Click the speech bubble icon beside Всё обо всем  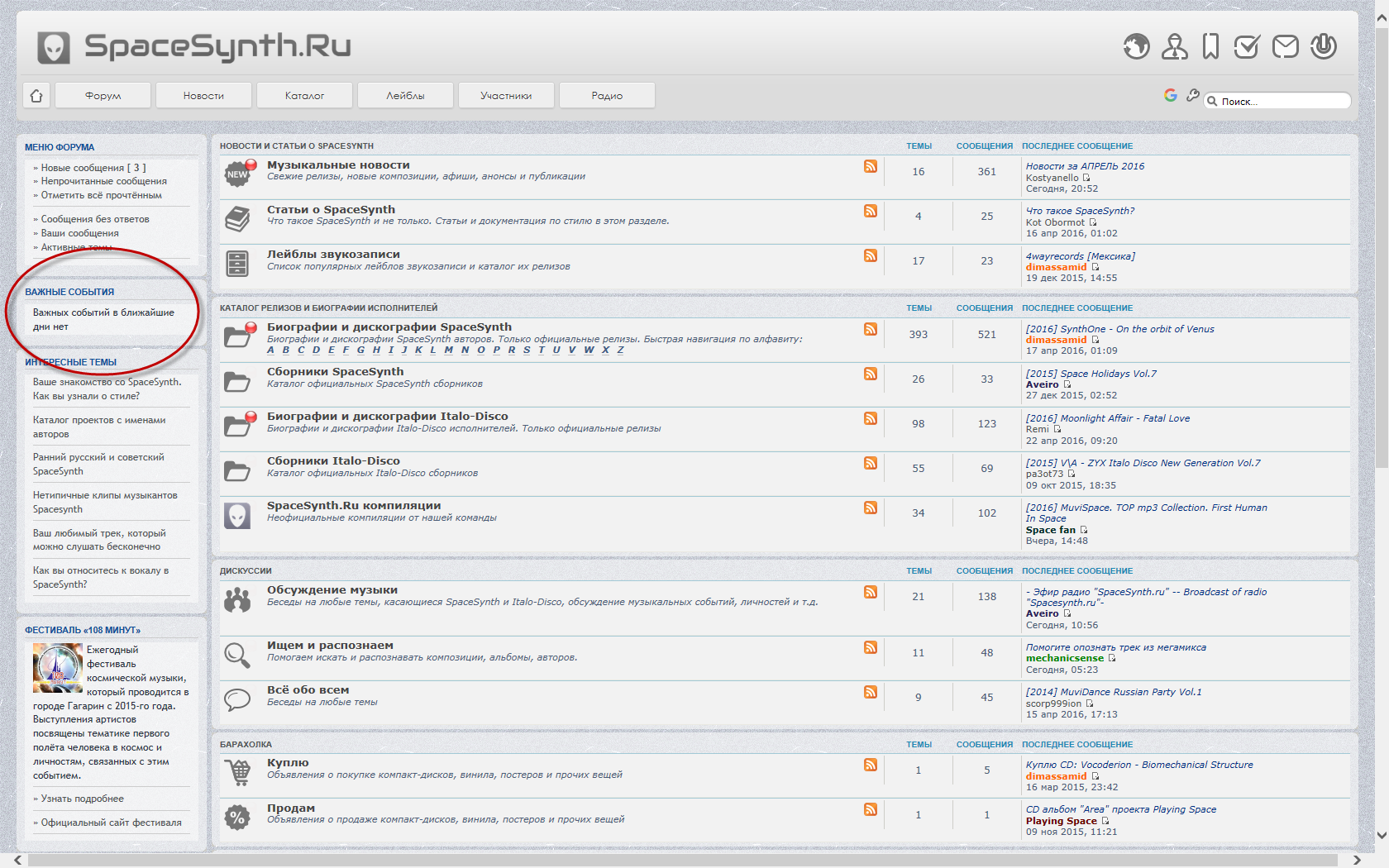click(x=237, y=699)
